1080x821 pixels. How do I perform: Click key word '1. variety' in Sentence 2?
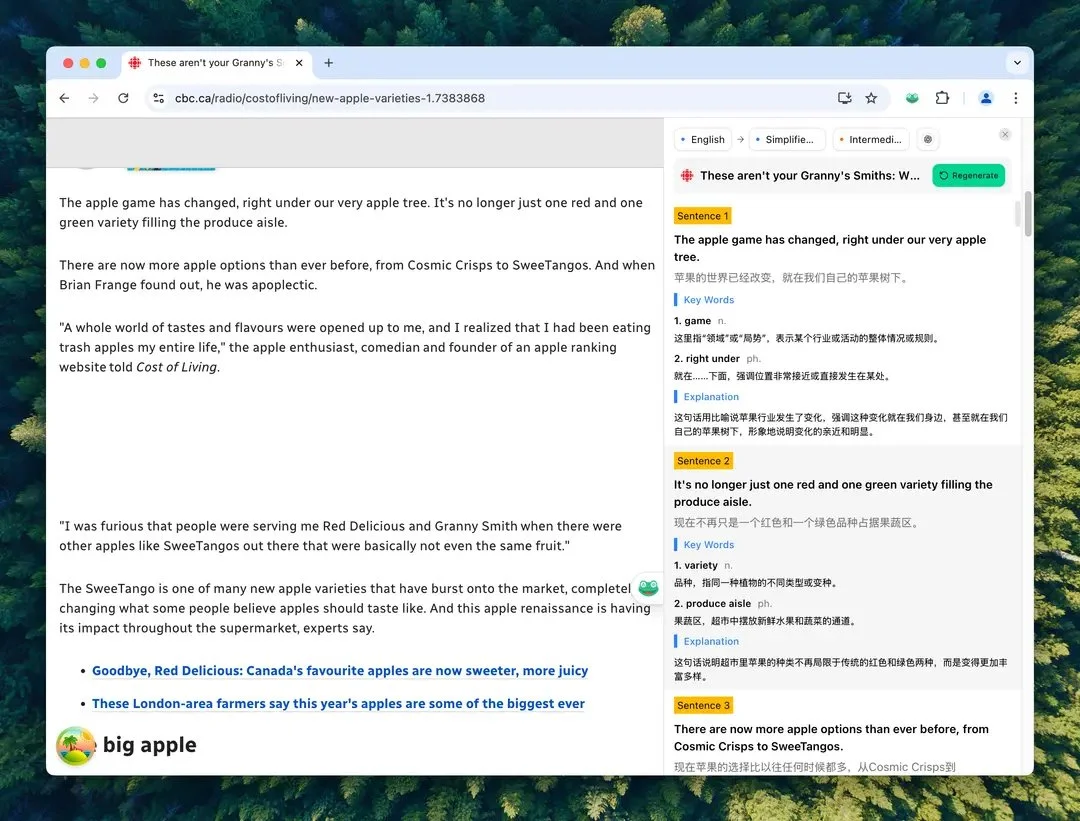(696, 565)
